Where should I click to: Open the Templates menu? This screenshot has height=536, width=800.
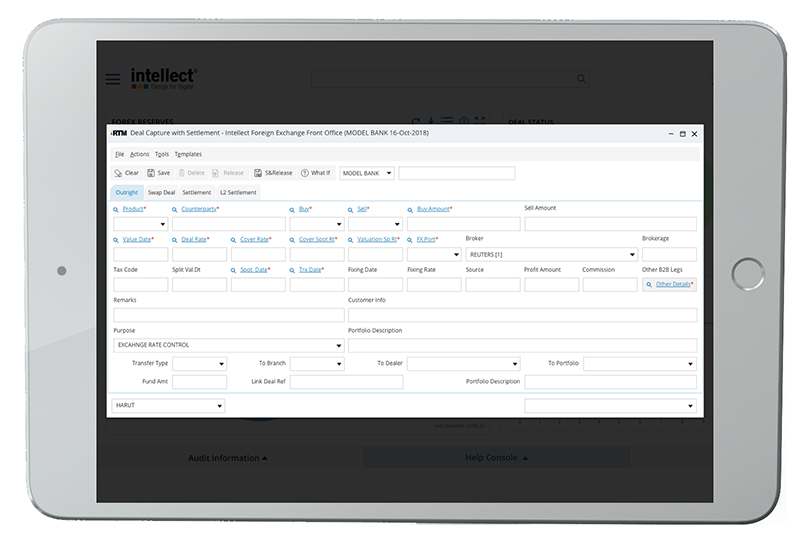tap(188, 154)
